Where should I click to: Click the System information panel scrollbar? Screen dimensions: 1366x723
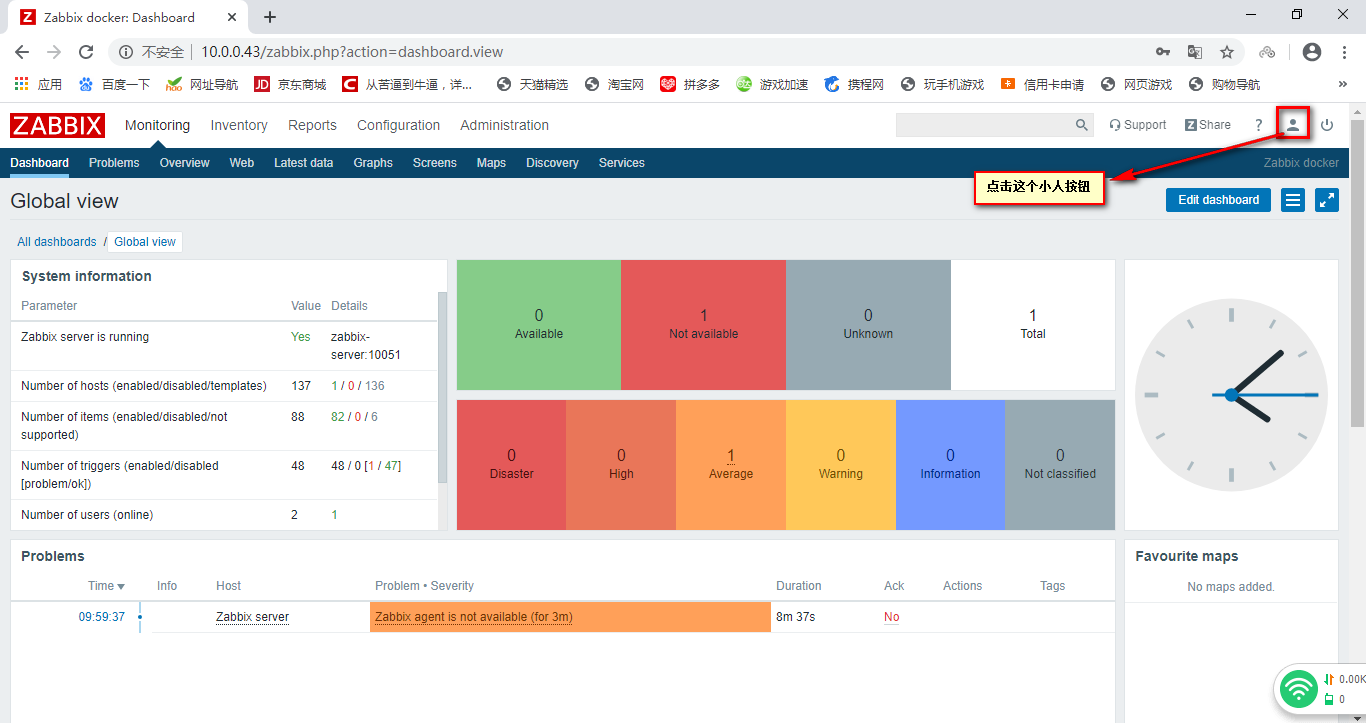(442, 390)
